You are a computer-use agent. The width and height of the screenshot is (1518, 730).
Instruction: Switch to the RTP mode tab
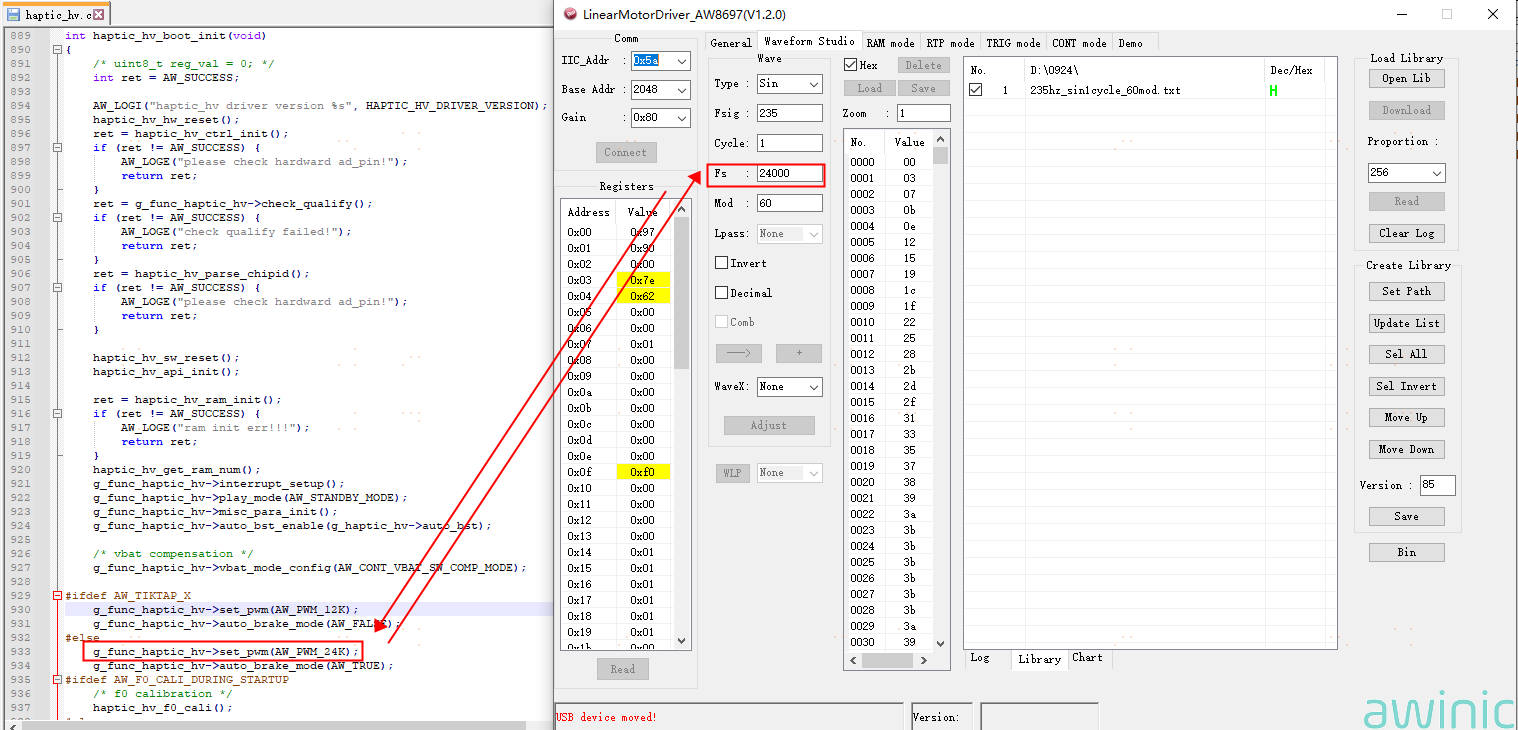950,43
